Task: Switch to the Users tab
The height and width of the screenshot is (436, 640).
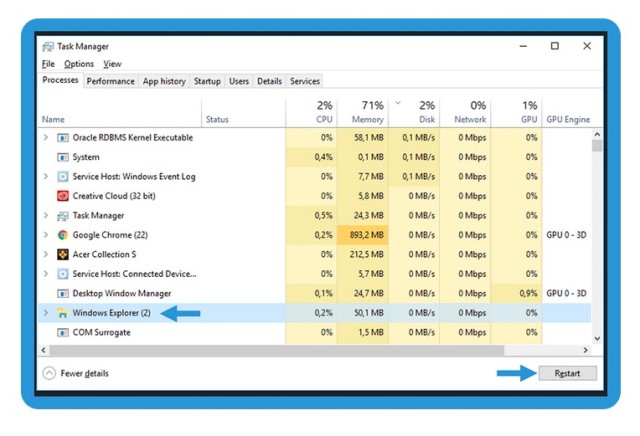Action: tap(239, 81)
